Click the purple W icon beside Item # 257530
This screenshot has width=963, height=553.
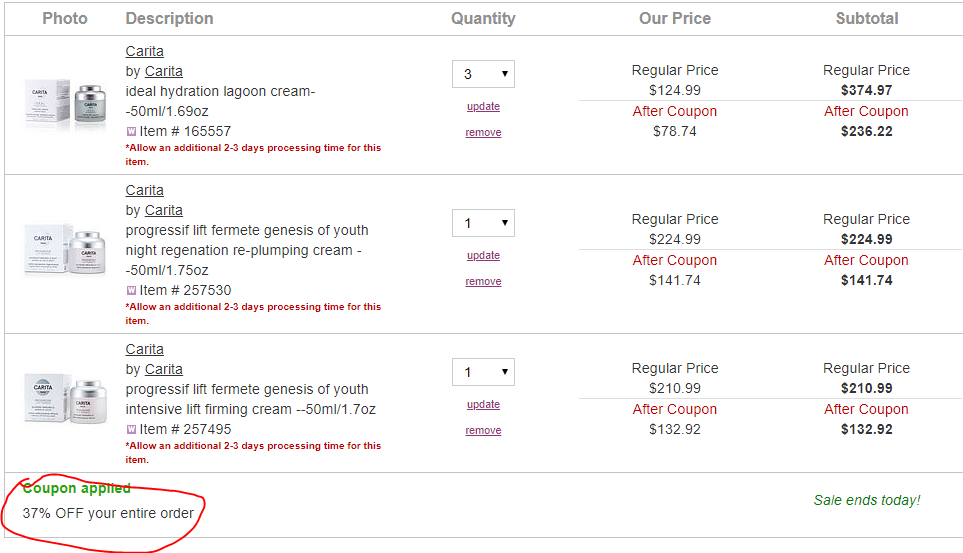131,290
